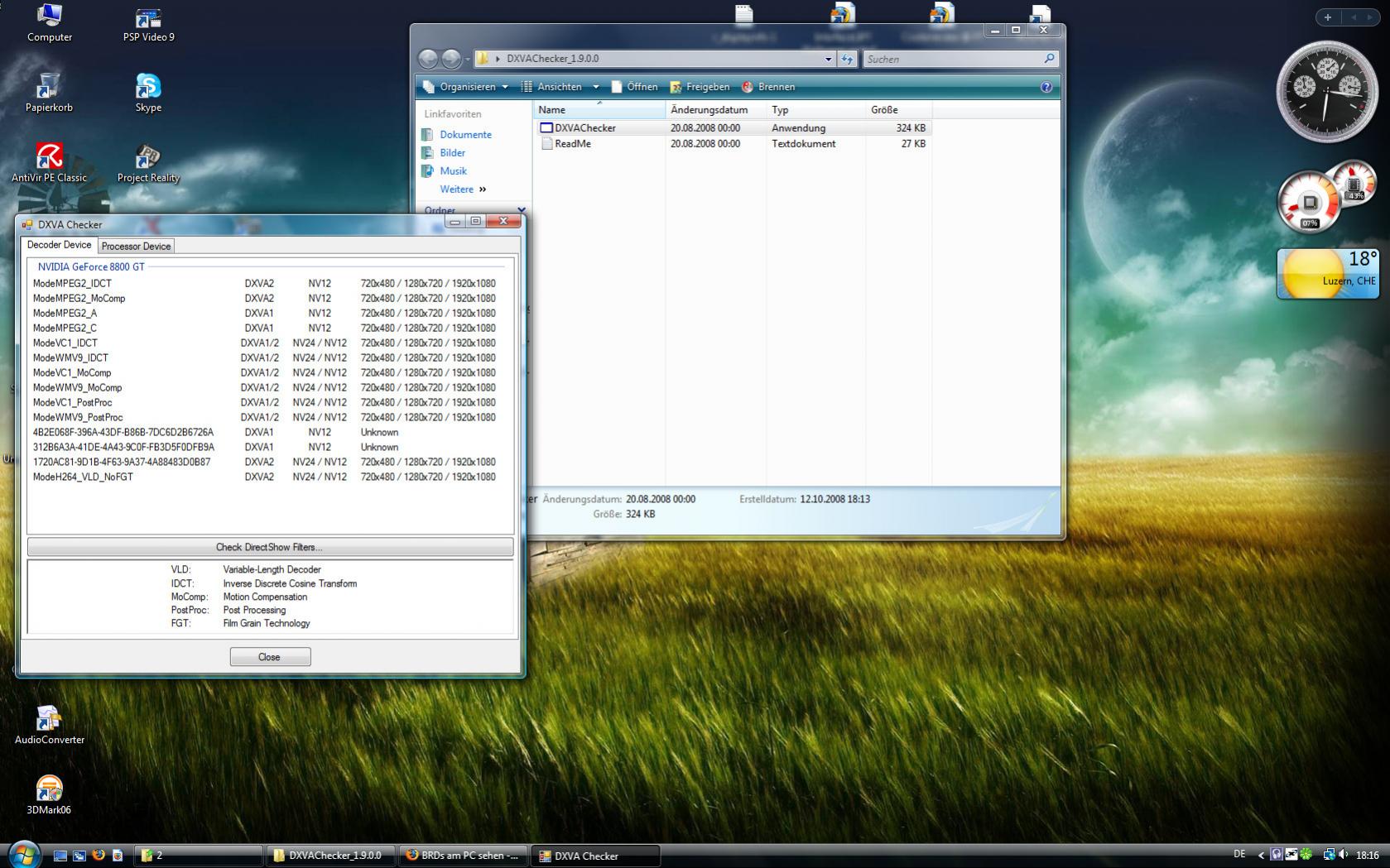Screen dimensions: 1390x868
Task: Select the AudioConverter desktop icon
Action: [x=50, y=725]
